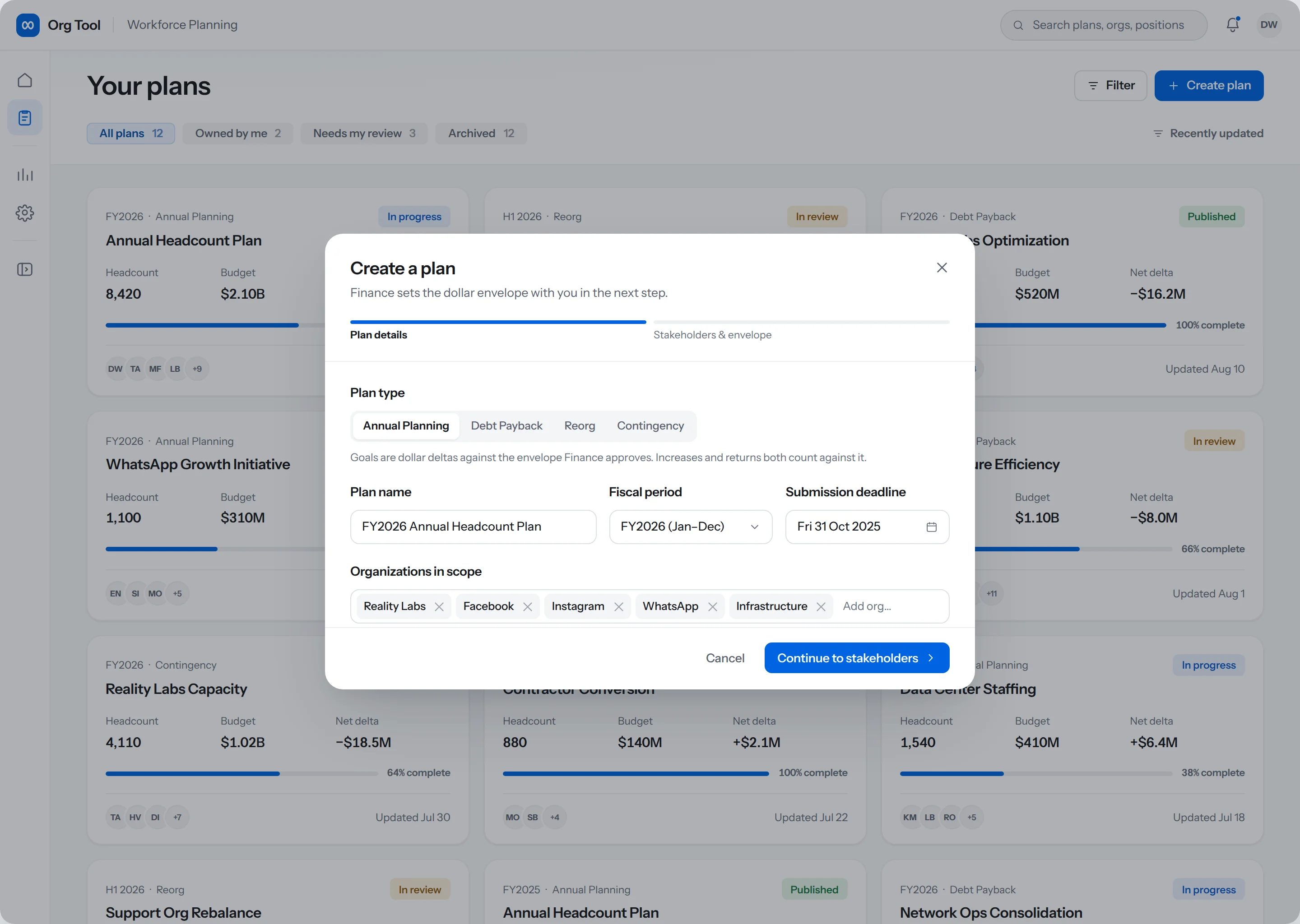Select the Reorg plan type
The width and height of the screenshot is (1300, 924).
tap(580, 425)
